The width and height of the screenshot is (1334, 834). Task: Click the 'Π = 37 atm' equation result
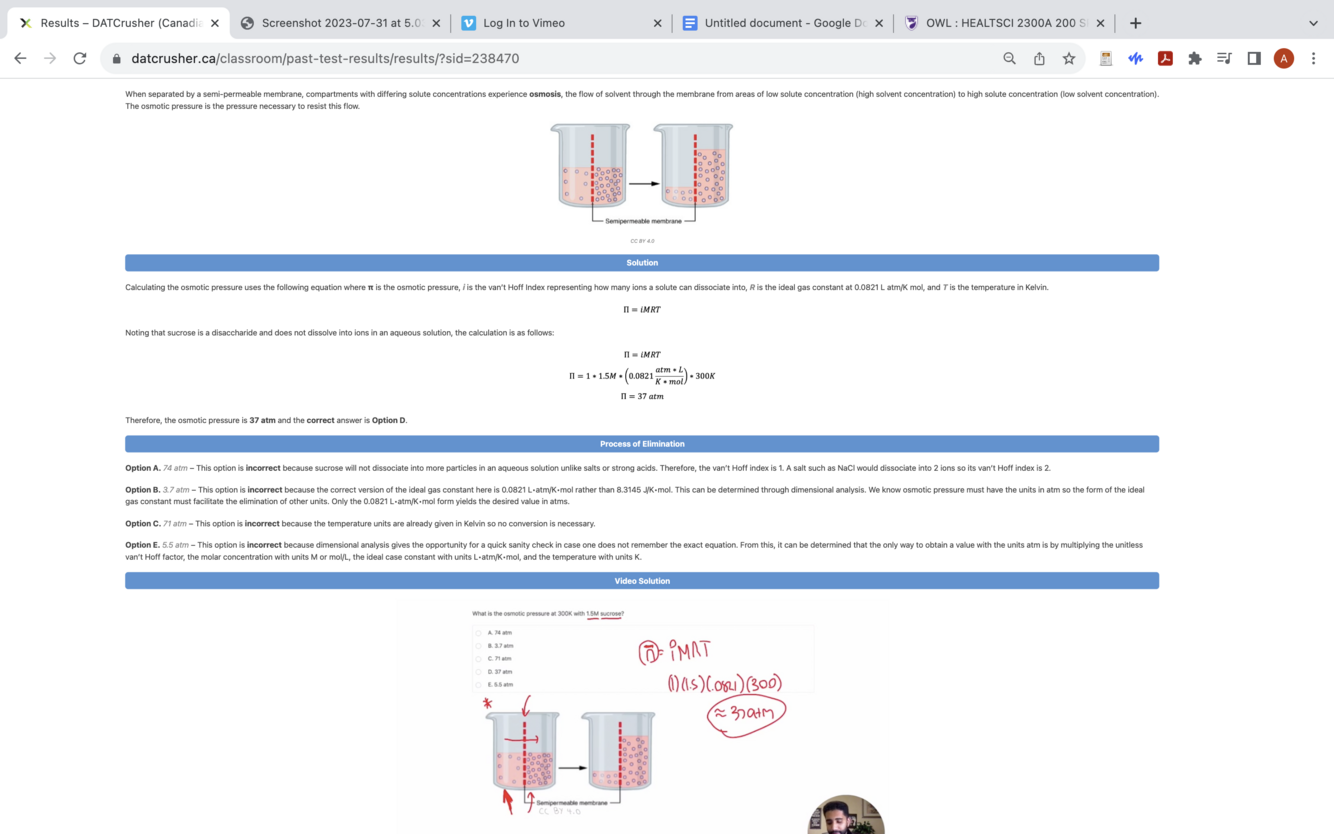point(642,397)
